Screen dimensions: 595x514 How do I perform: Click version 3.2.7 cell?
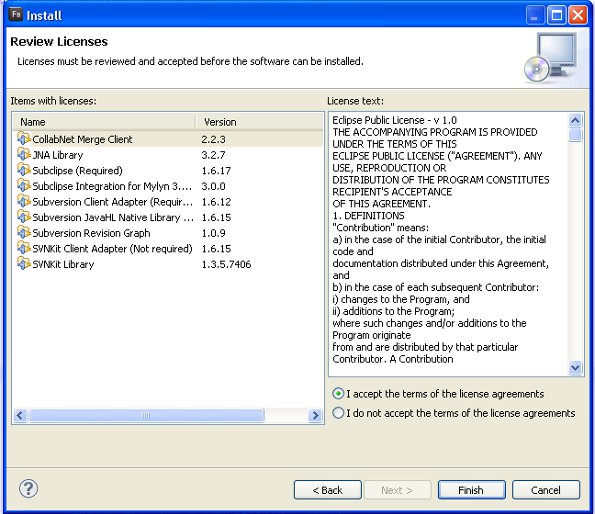[213, 155]
